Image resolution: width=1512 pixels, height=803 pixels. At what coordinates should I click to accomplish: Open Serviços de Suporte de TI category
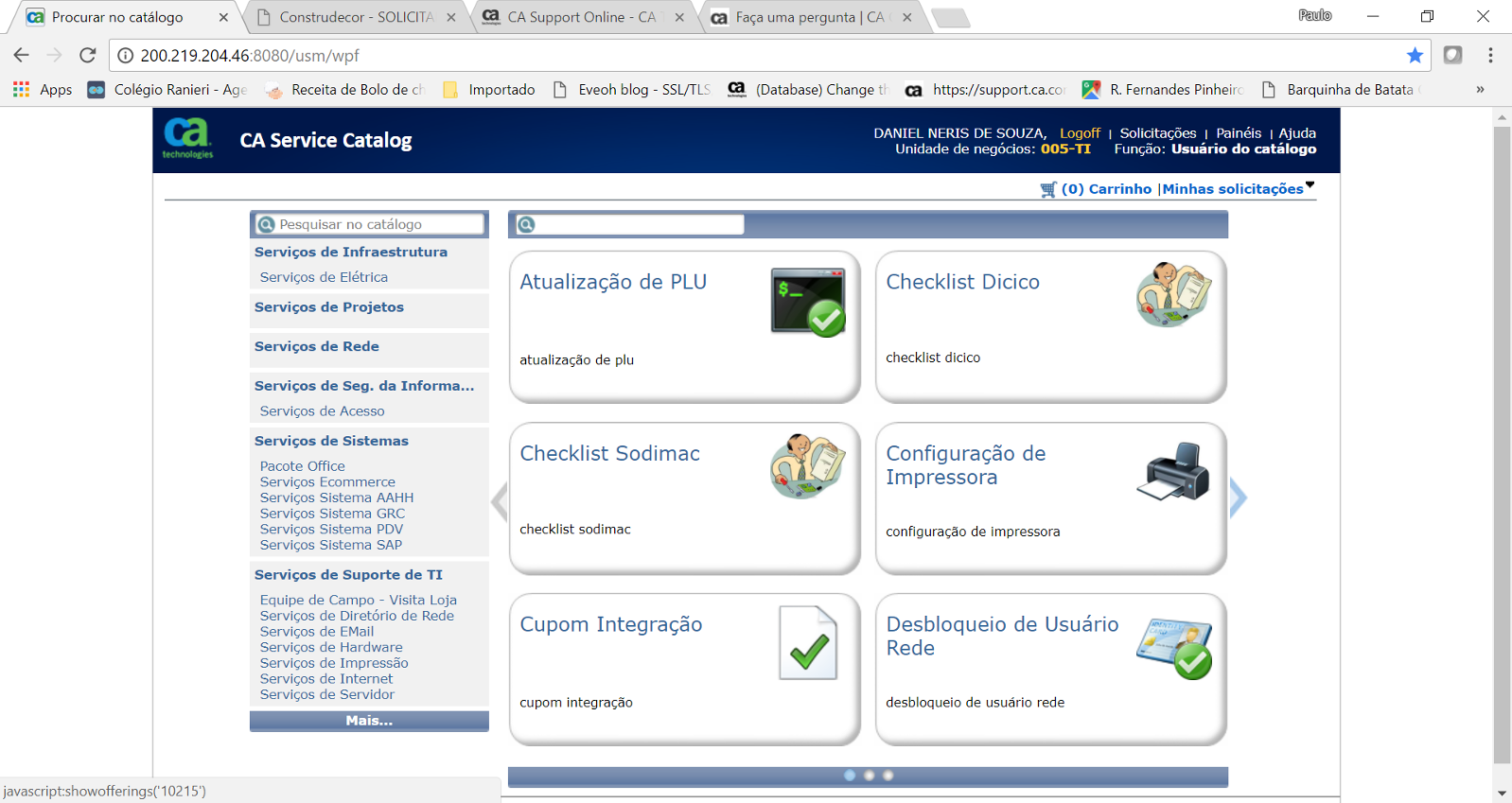click(348, 575)
